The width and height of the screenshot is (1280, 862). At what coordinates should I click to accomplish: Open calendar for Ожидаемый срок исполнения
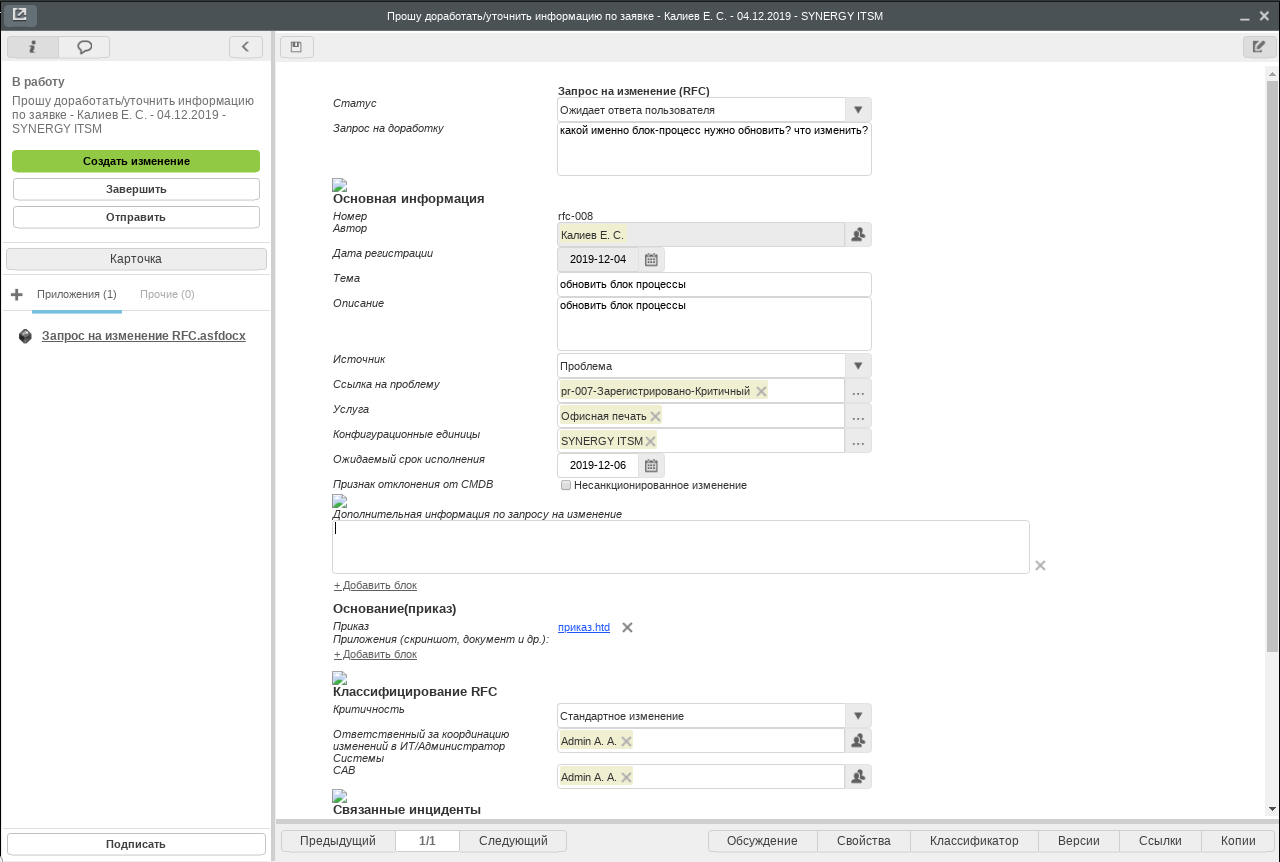[651, 466]
